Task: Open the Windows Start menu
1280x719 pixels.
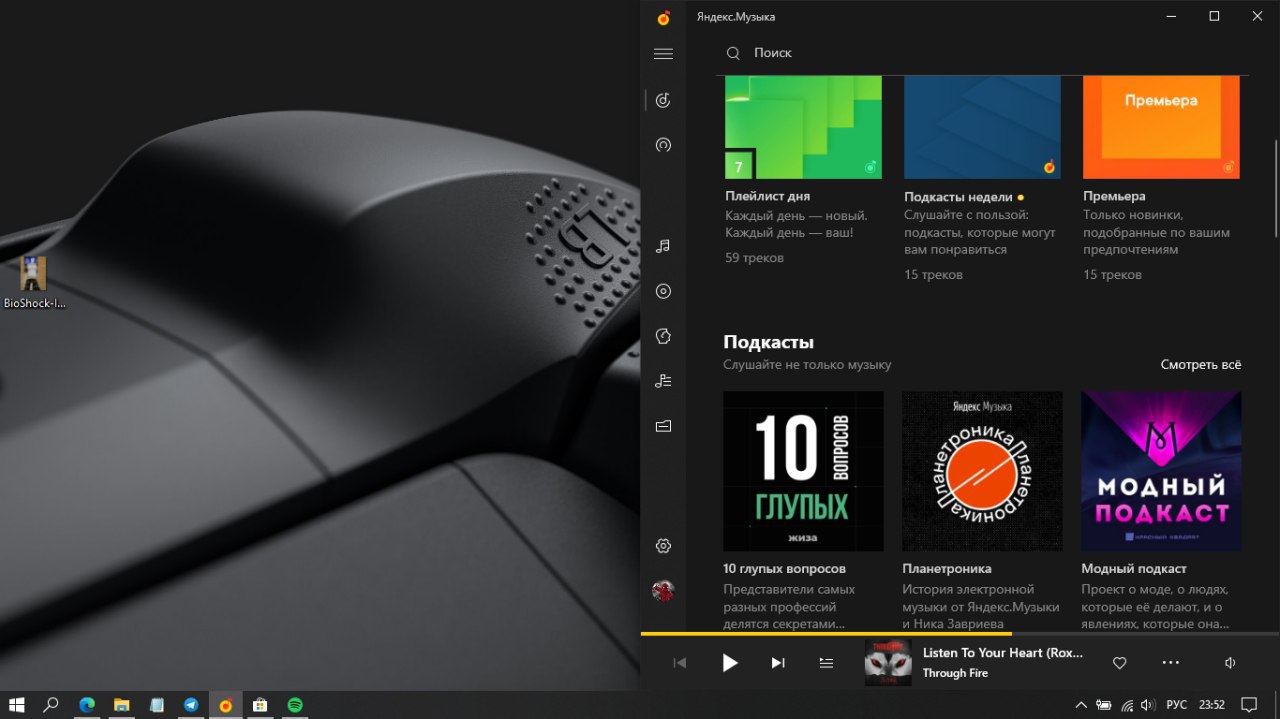Action: click(17, 704)
